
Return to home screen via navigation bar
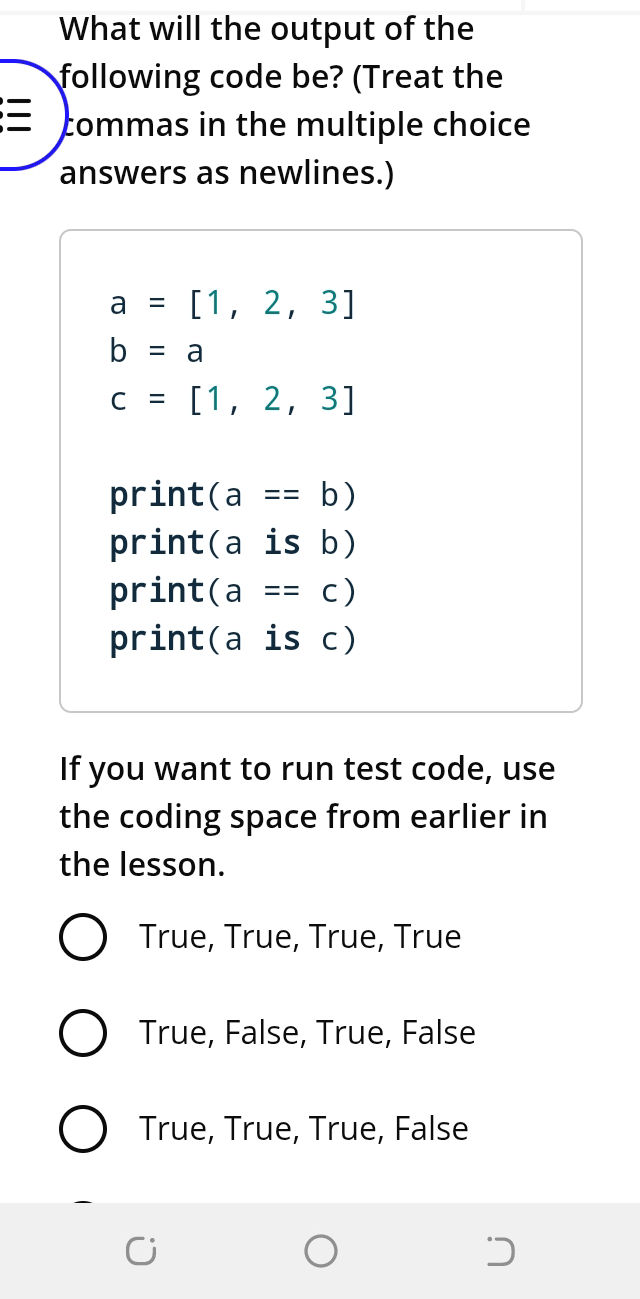coord(320,1250)
